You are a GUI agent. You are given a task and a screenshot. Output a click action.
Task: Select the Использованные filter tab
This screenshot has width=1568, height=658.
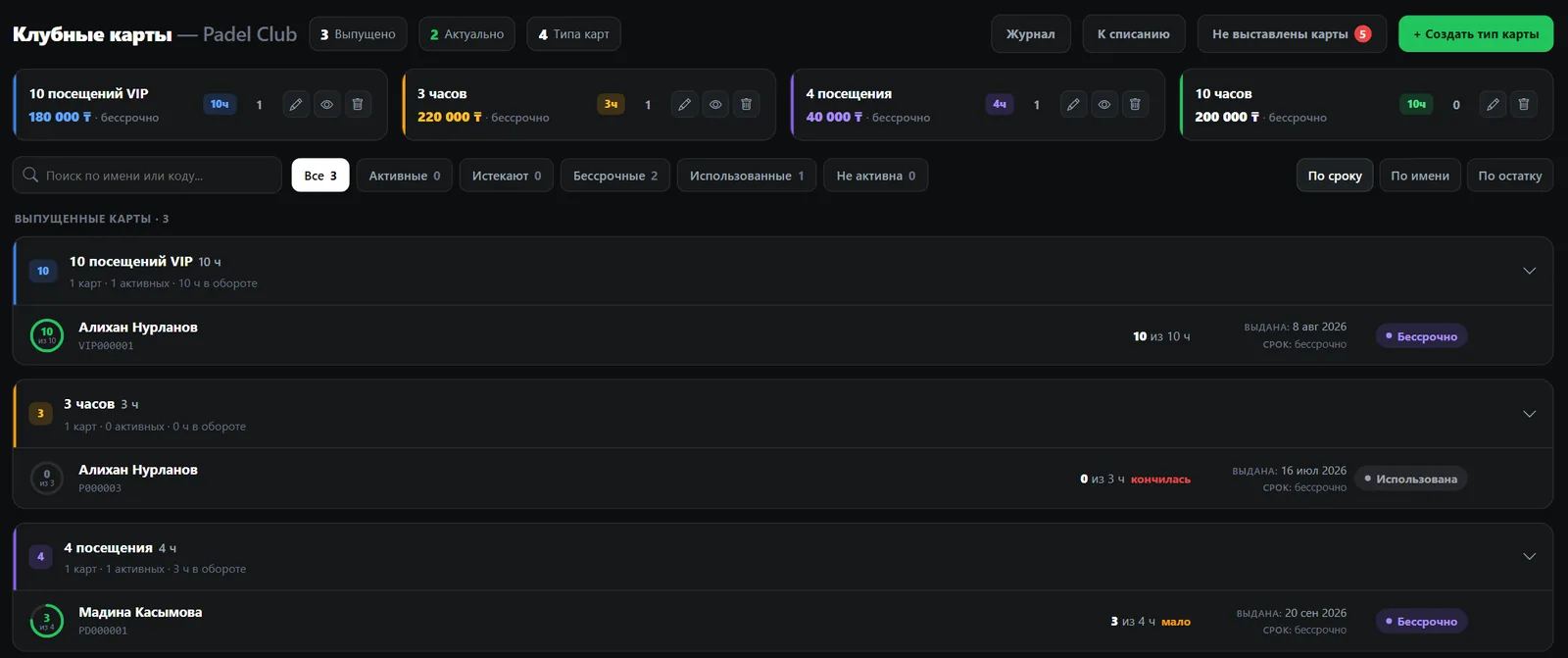[747, 176]
